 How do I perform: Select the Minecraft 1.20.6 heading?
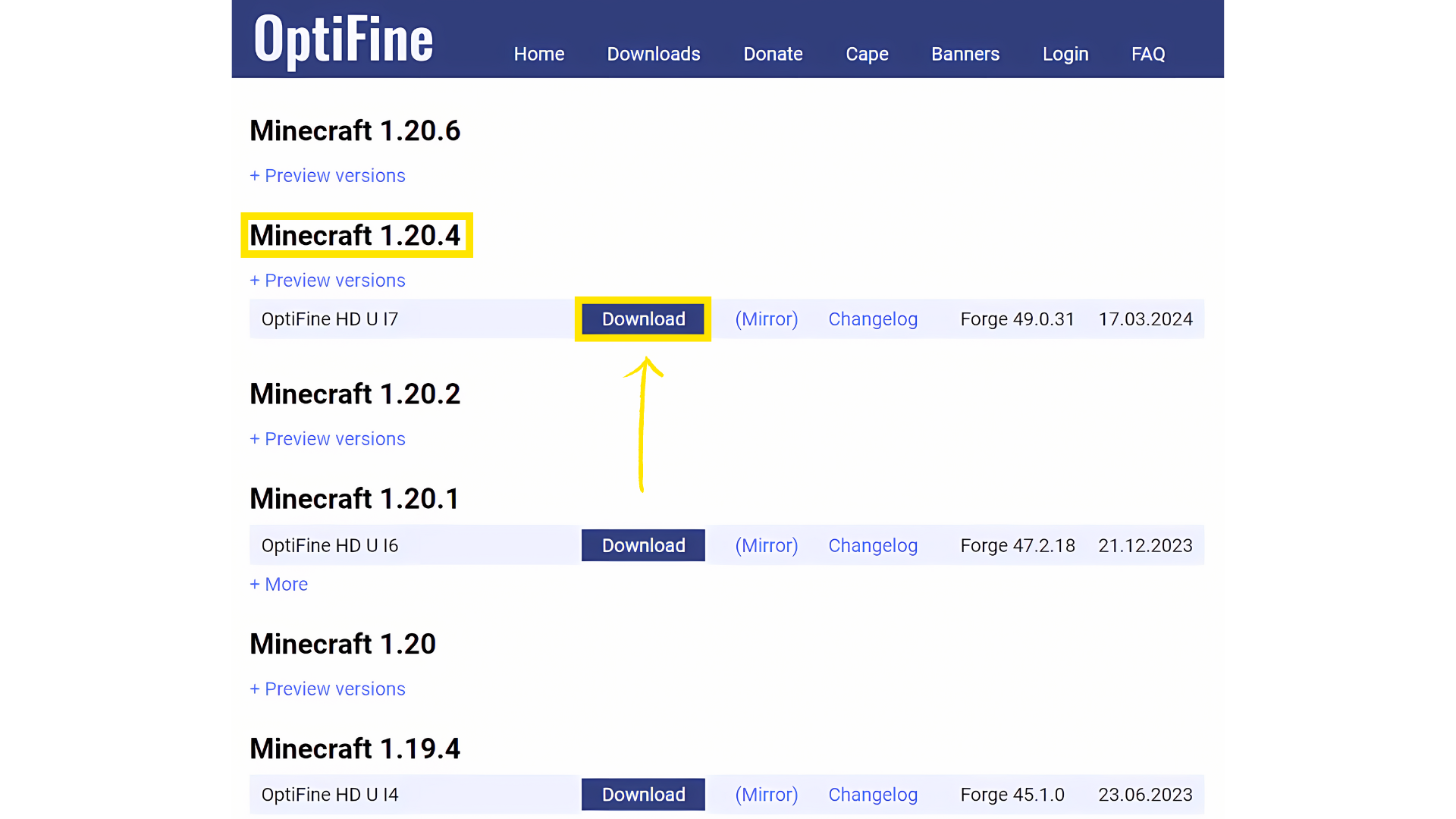355,130
